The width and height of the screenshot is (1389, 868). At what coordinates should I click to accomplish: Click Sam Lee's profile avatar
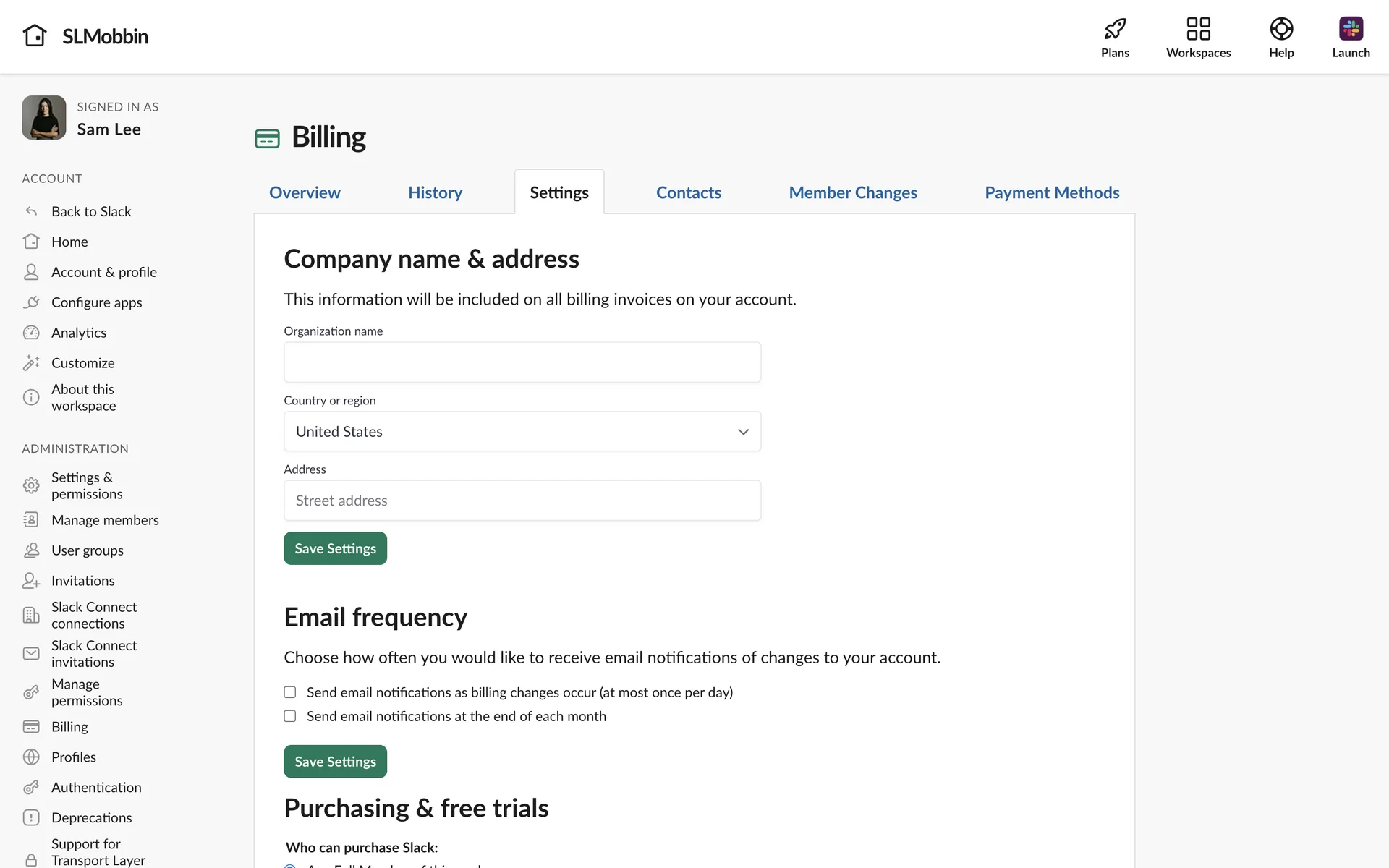tap(44, 118)
